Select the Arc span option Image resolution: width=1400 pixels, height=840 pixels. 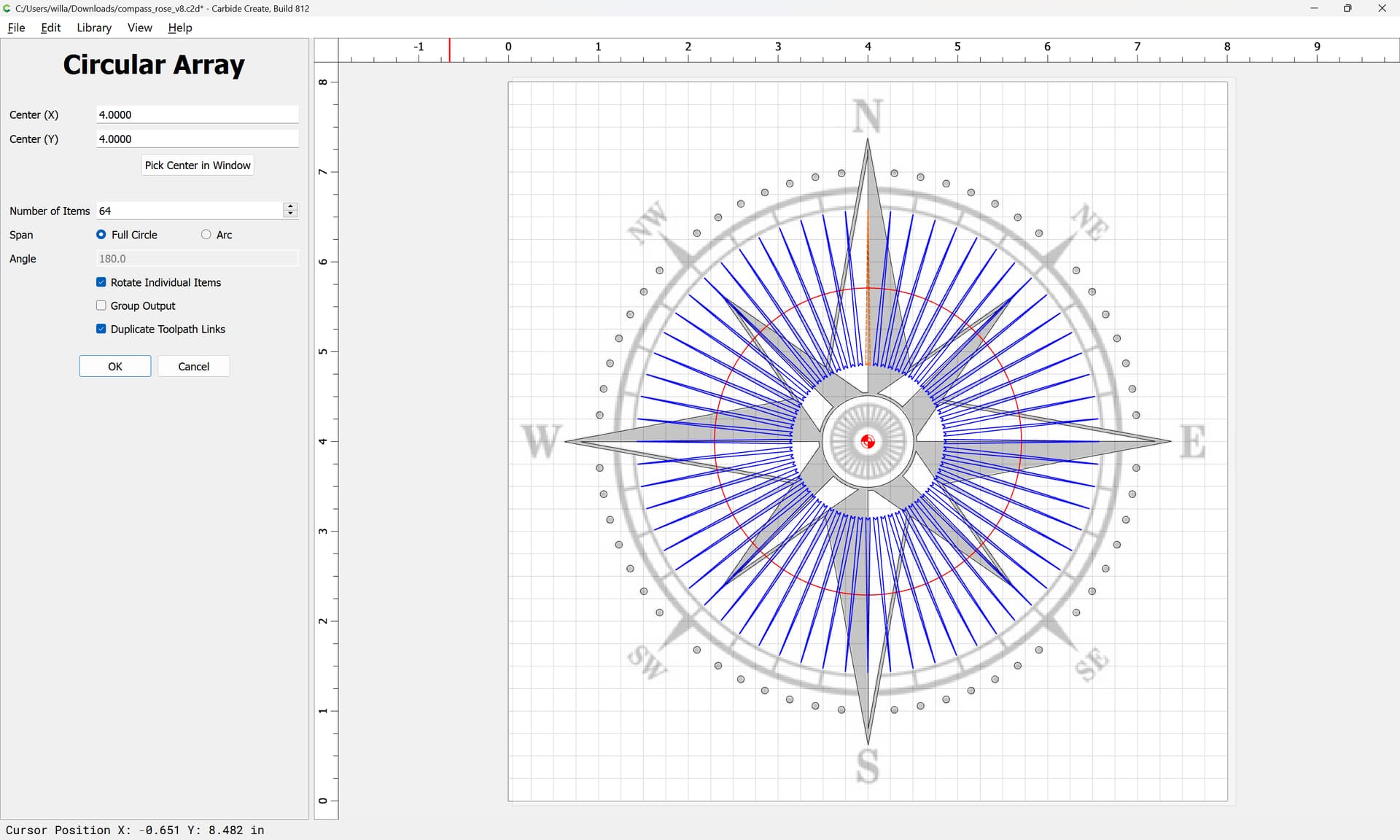pos(206,235)
